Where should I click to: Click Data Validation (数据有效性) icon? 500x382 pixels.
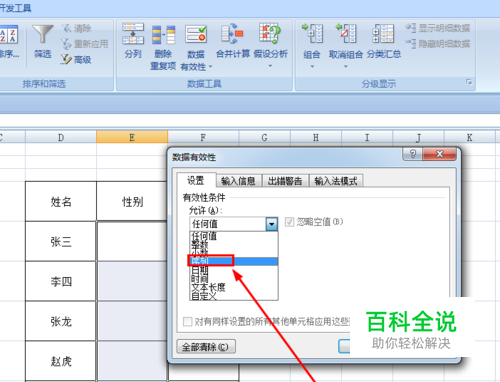196,34
